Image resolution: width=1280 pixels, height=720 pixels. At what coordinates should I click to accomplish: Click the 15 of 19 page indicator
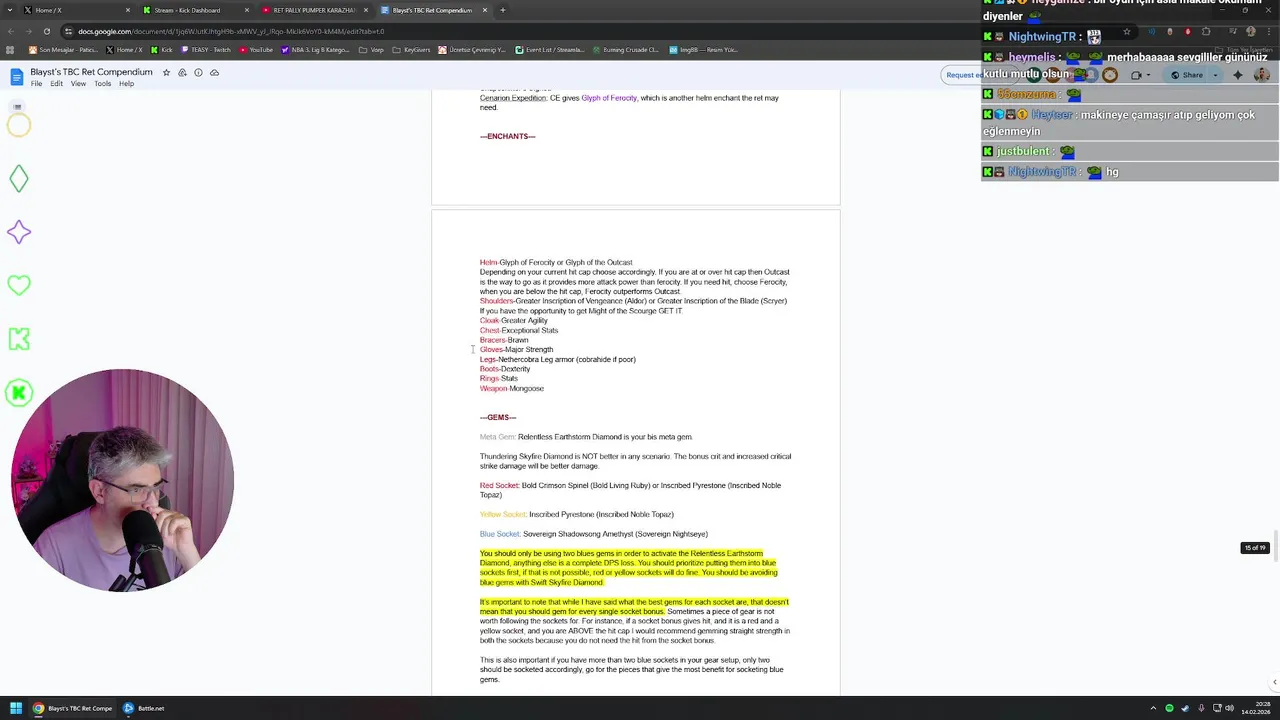click(x=1254, y=548)
